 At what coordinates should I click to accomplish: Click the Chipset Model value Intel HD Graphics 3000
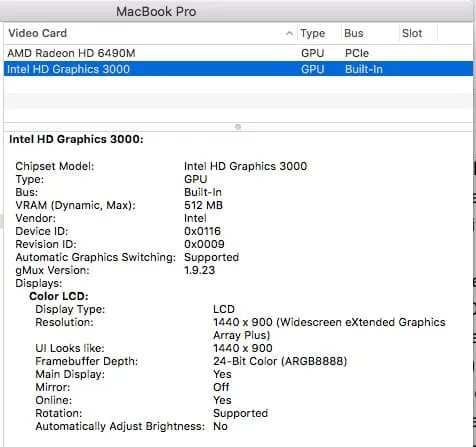245,166
